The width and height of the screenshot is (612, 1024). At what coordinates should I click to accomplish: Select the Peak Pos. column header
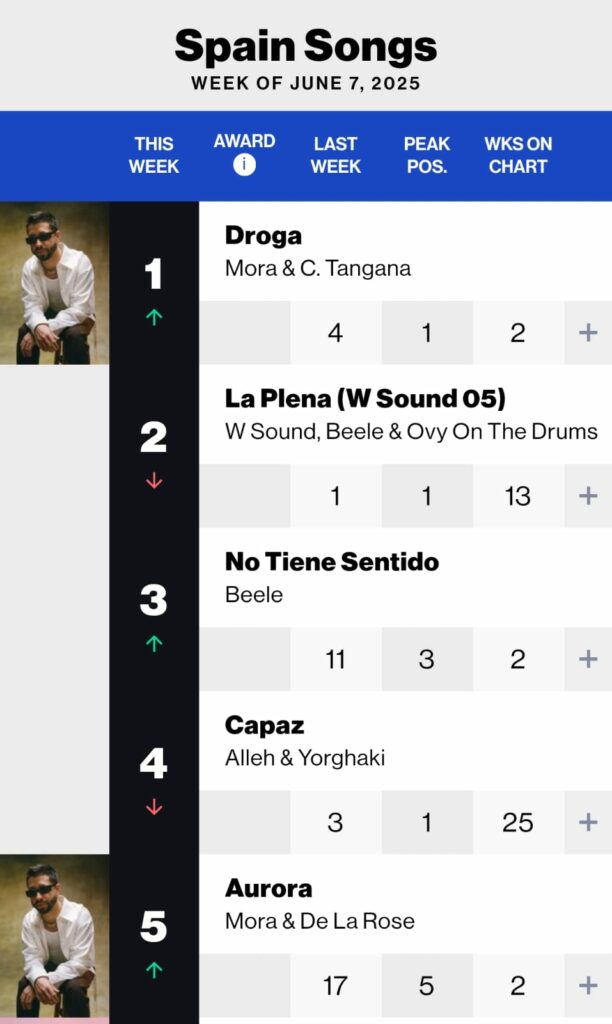pos(427,155)
